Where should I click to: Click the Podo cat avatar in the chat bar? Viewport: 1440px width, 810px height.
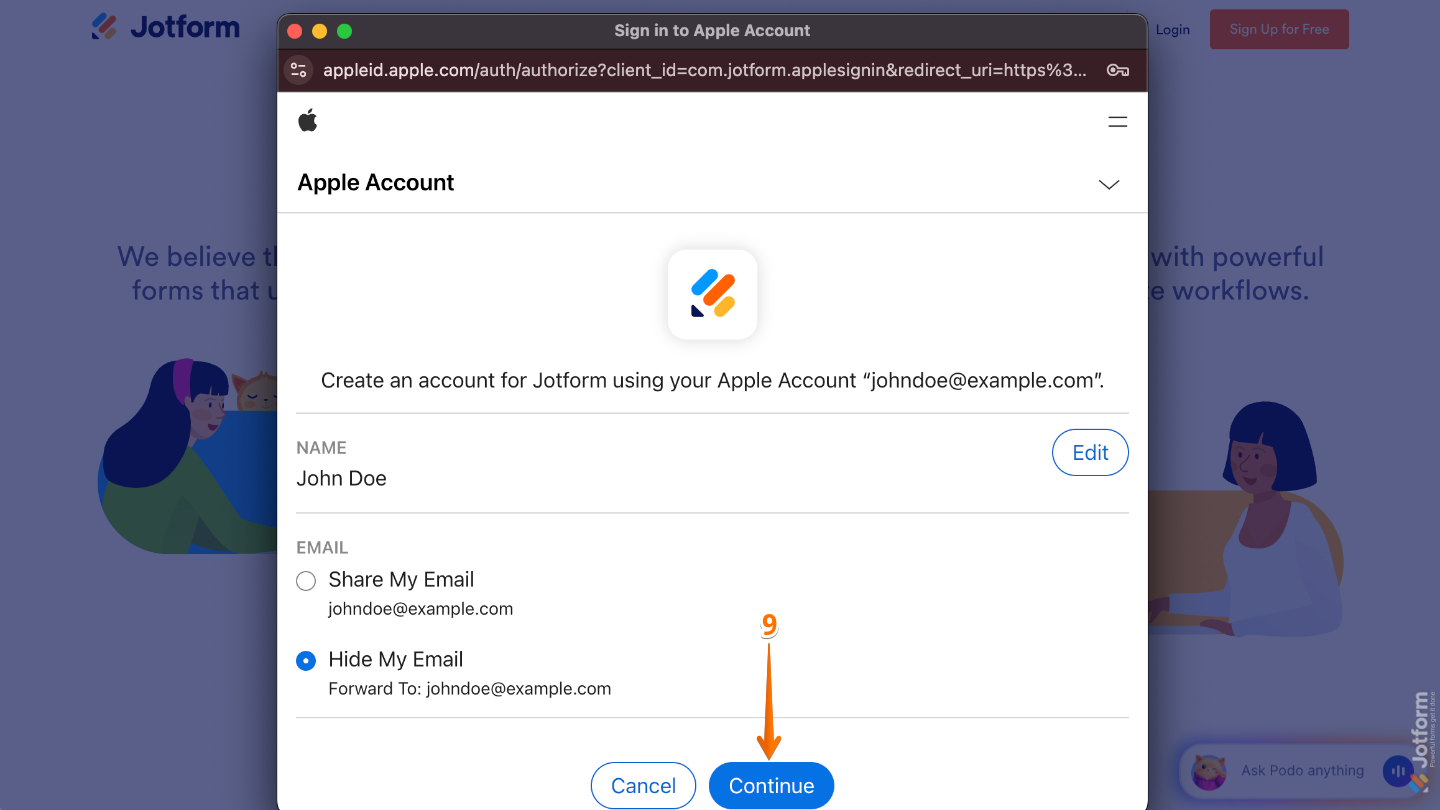tap(1208, 771)
